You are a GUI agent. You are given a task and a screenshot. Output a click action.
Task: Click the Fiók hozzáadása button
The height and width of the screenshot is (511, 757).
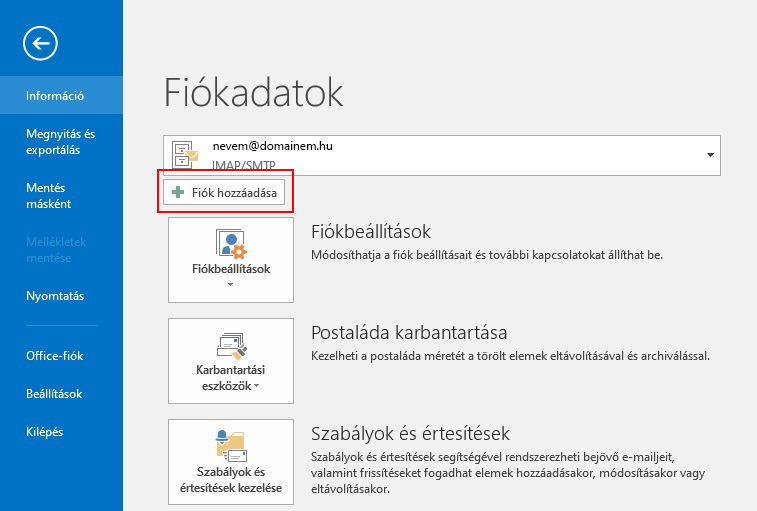click(224, 192)
